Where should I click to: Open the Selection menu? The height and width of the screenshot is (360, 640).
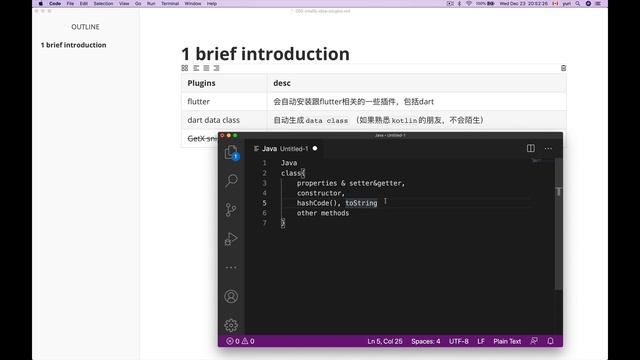(x=103, y=3)
